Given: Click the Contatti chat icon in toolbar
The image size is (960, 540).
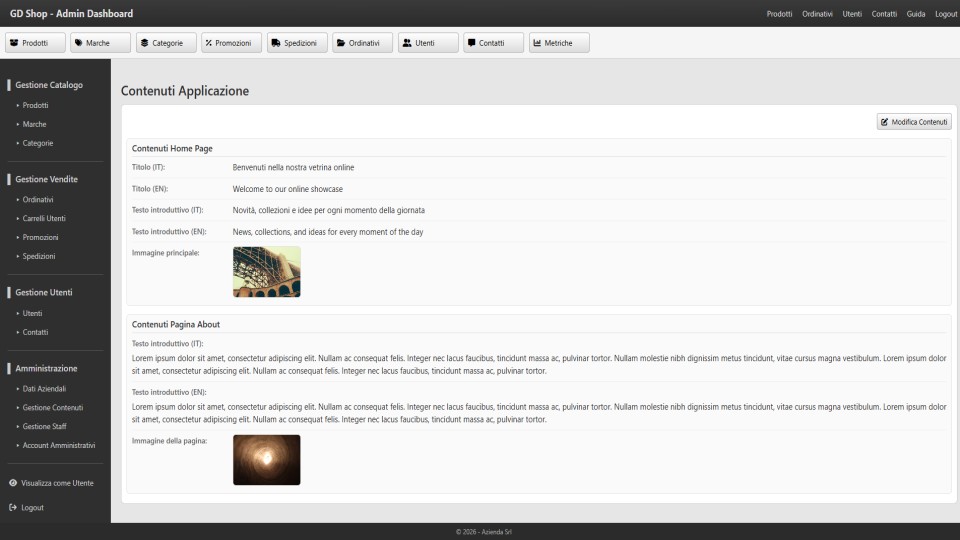Looking at the screenshot, I should (471, 43).
